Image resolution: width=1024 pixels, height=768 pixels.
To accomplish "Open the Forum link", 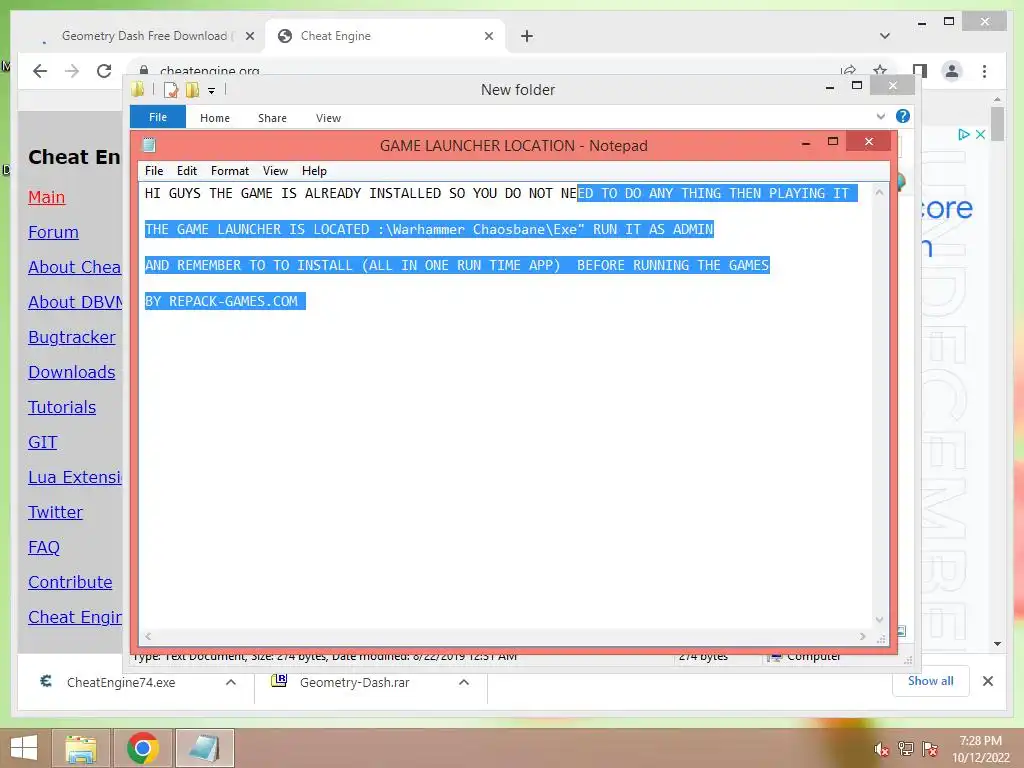I will tap(53, 232).
